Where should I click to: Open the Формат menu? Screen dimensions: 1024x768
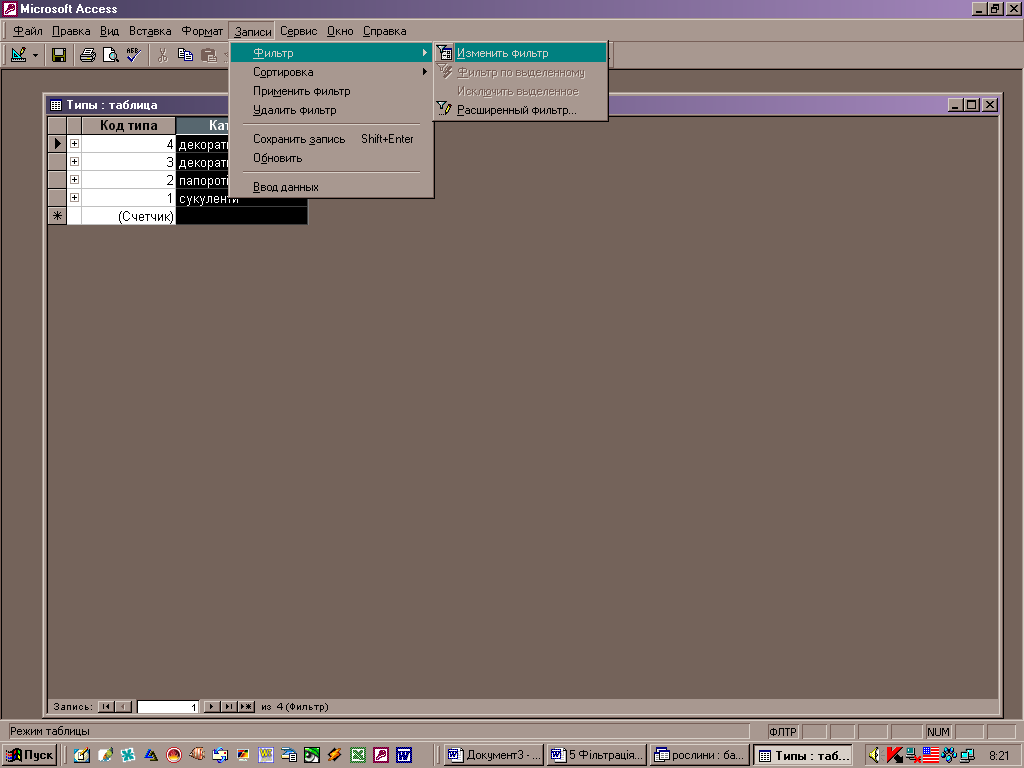tap(202, 31)
